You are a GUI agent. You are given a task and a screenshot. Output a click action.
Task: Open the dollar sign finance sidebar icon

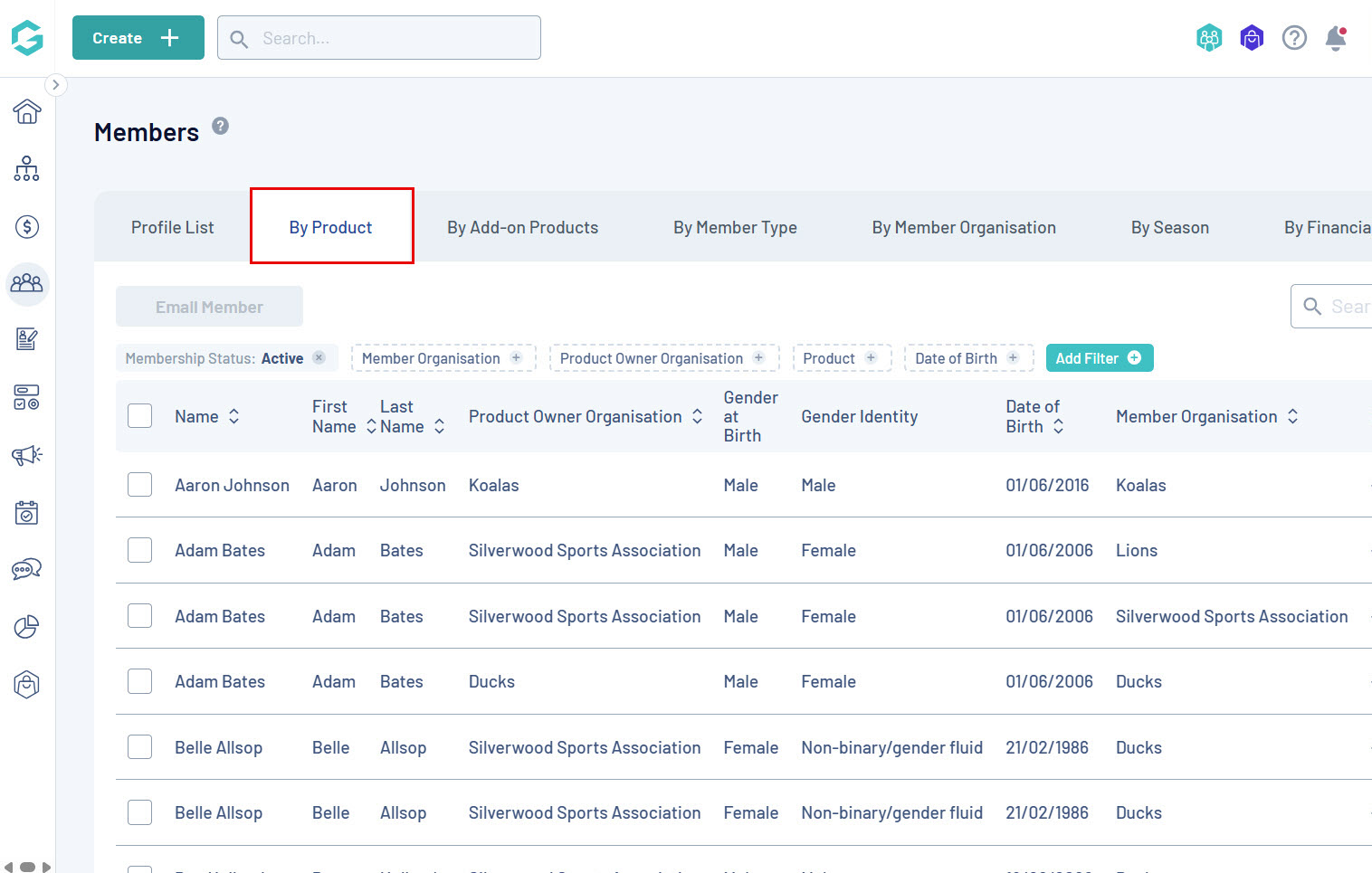pos(27,226)
